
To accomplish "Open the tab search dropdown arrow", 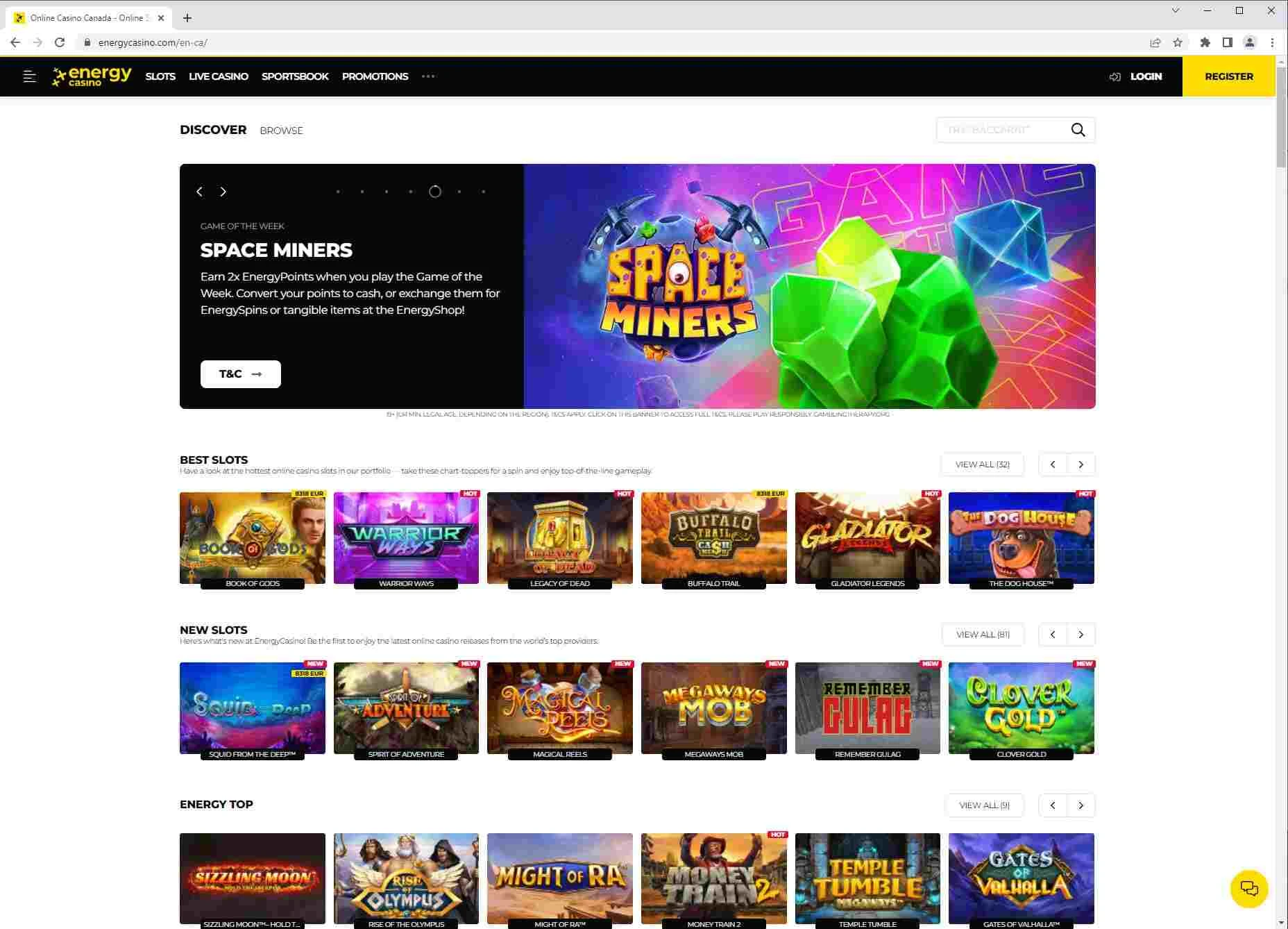I will [1175, 10].
